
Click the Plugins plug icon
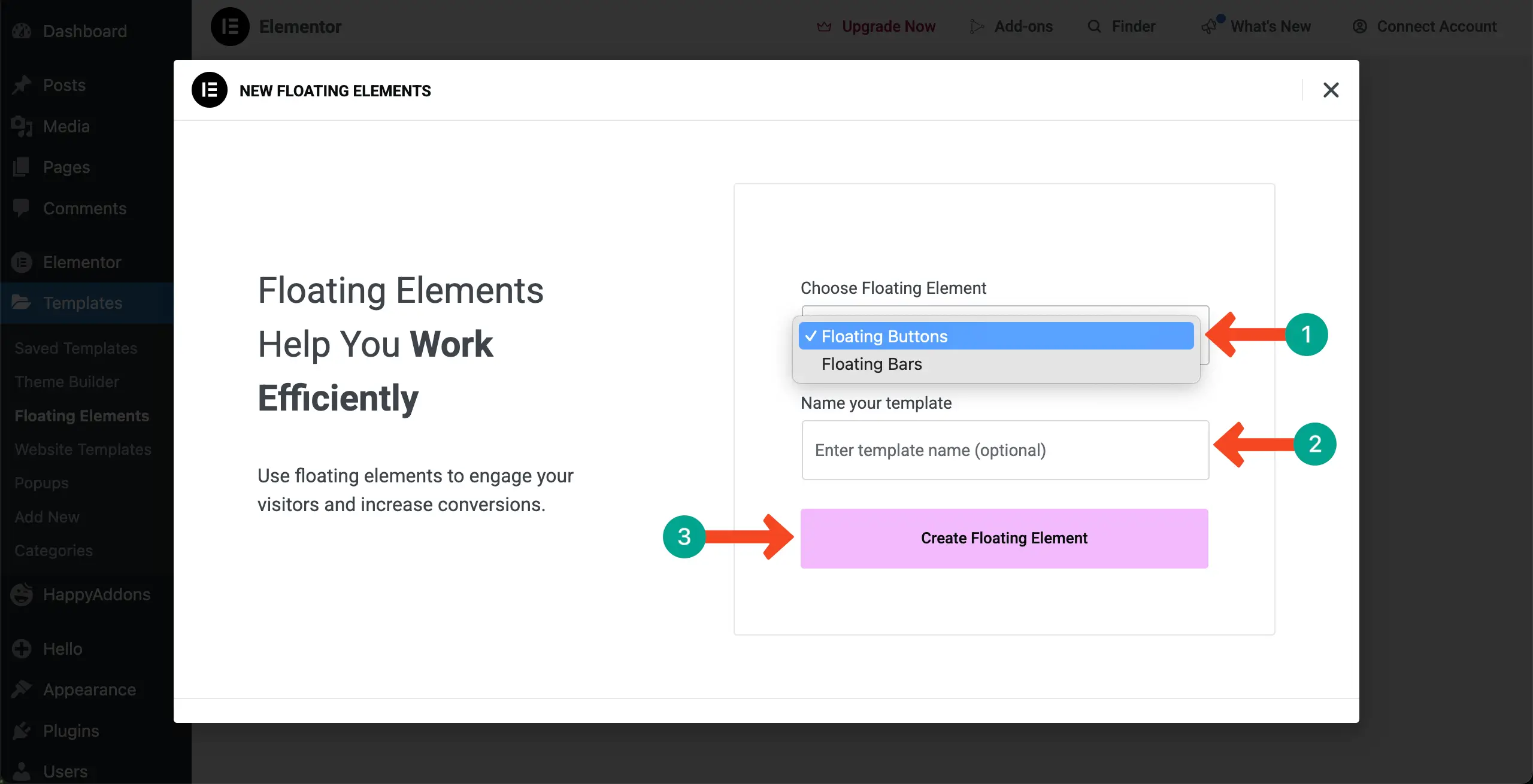(22, 731)
